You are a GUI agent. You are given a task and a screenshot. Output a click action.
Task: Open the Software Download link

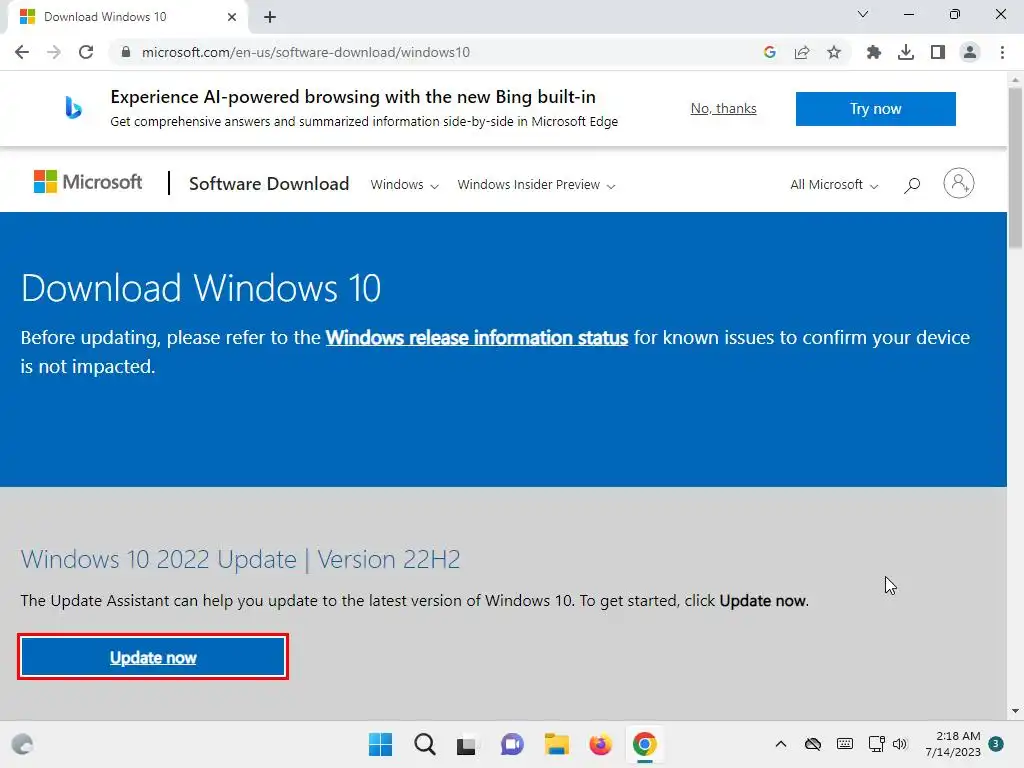click(x=269, y=184)
